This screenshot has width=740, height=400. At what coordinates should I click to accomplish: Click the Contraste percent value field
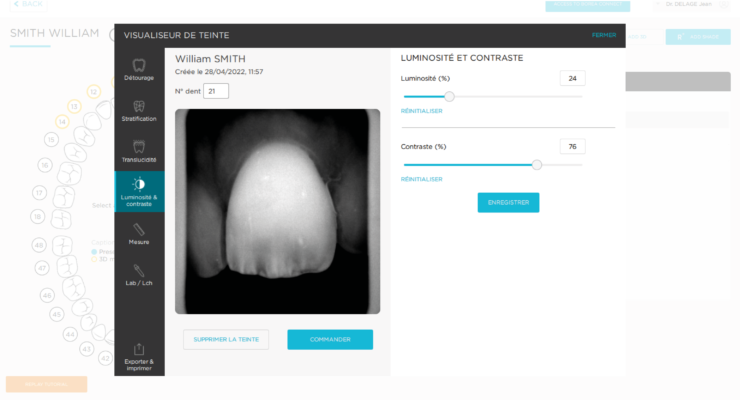[x=572, y=147]
